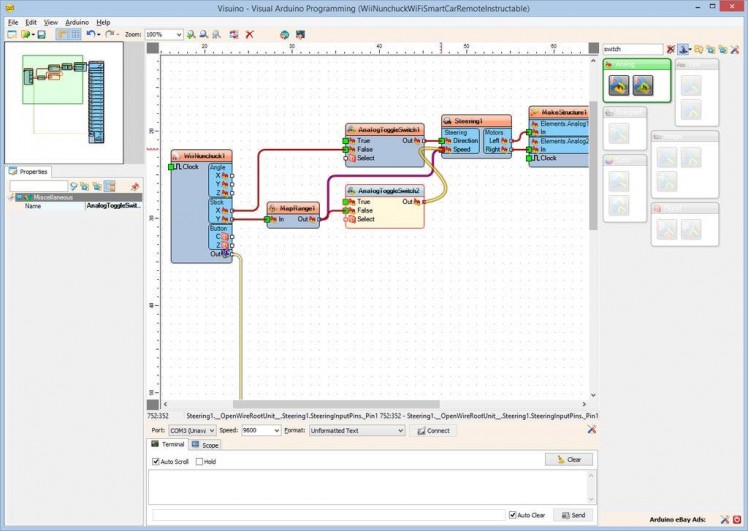This screenshot has width=748, height=531.
Task: Open the Arduino menu
Action: click(x=77, y=21)
